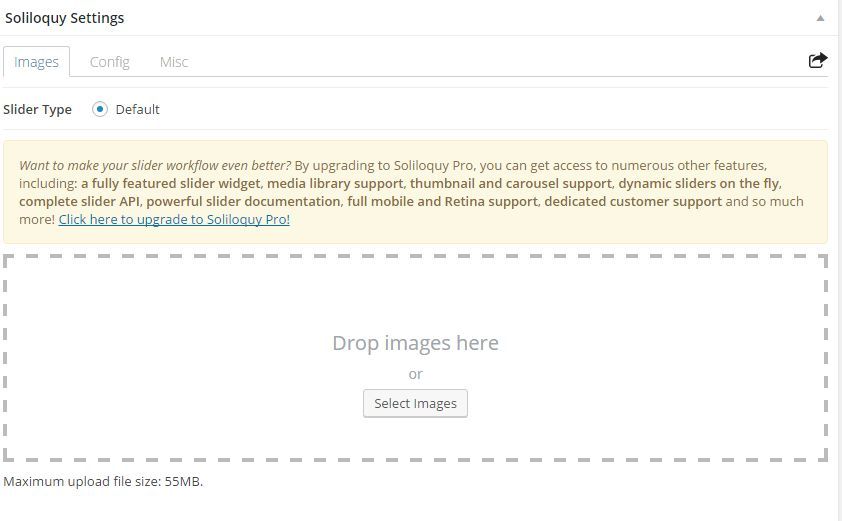842x521 pixels.
Task: Follow the upgrade to Soliloquy Pro link
Action: [x=174, y=219]
